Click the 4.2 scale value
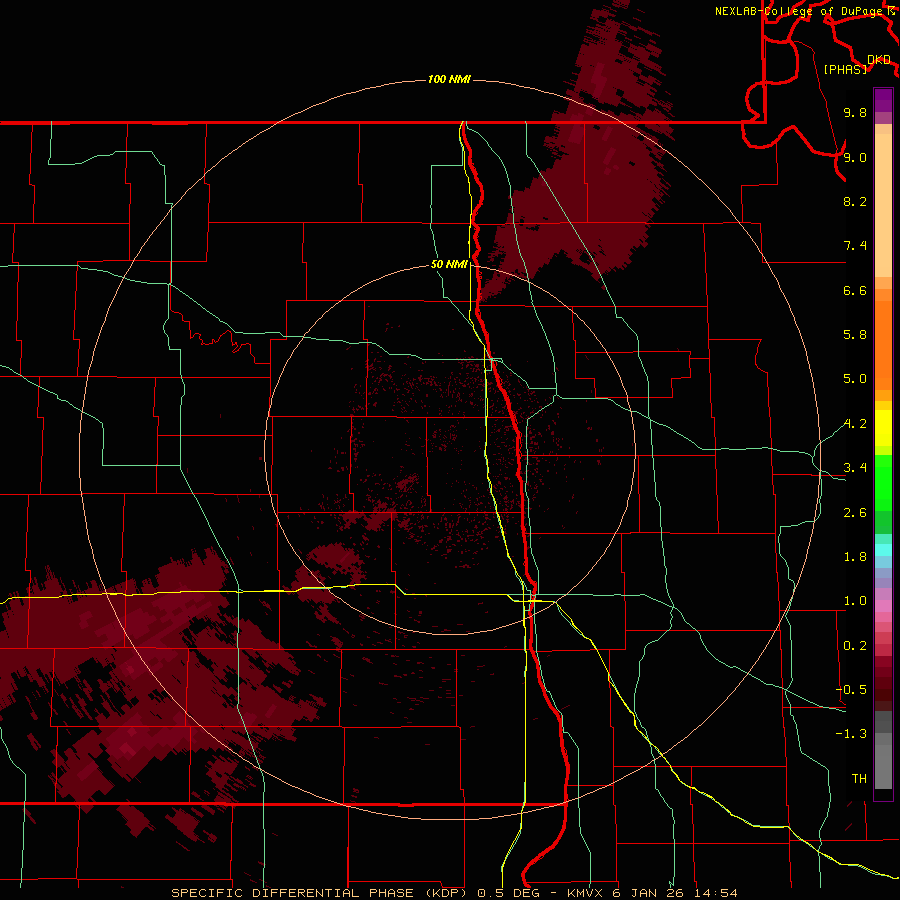Viewport: 900px width, 900px height. click(x=855, y=424)
